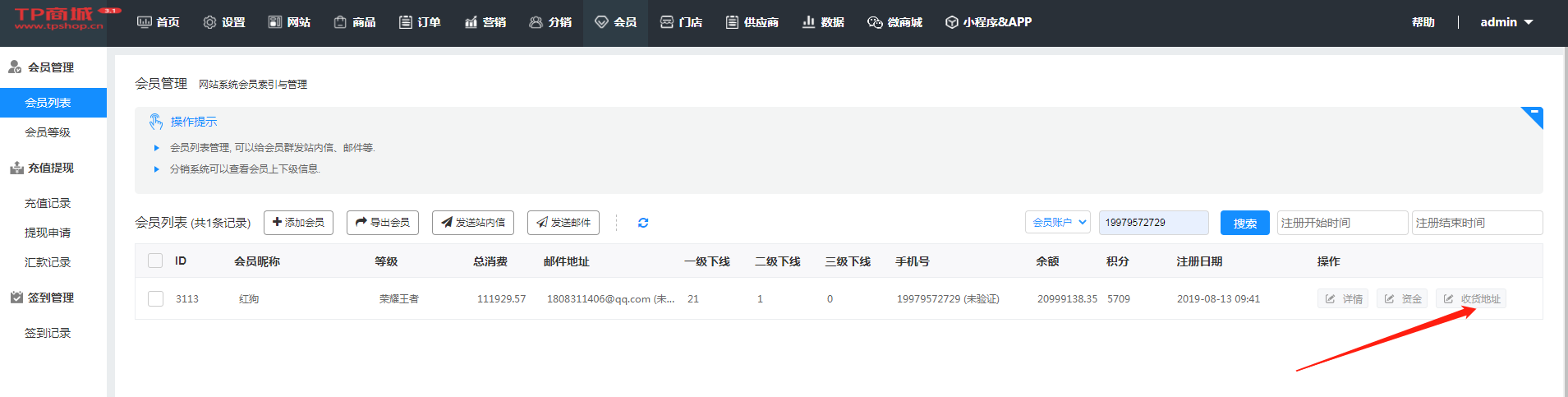The image size is (1568, 397).
Task: Open 资金 funds for member 3113
Action: point(1402,299)
